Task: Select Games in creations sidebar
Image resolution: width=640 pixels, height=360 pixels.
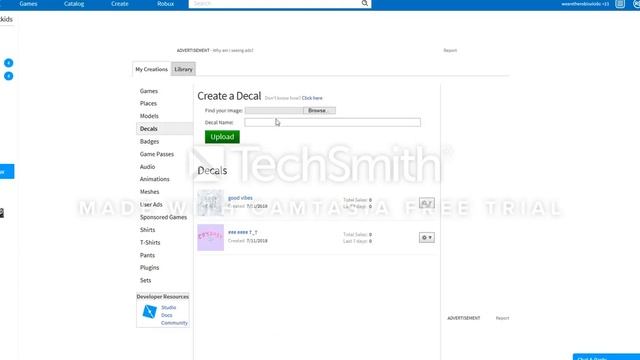Action: pos(149,91)
